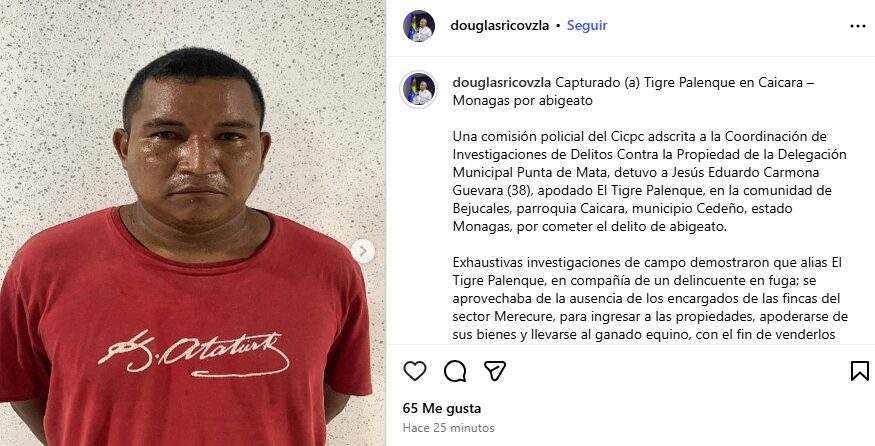Open the profile avatar beside the caption

419,89
